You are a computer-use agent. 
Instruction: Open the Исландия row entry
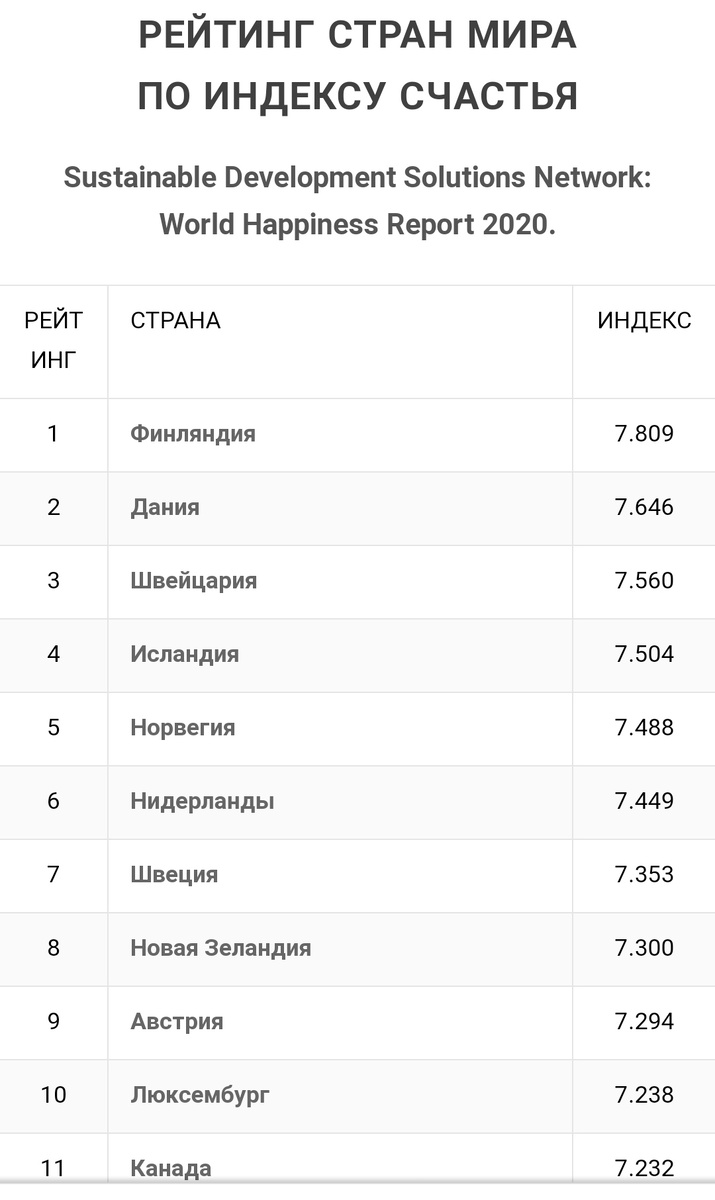click(x=185, y=654)
